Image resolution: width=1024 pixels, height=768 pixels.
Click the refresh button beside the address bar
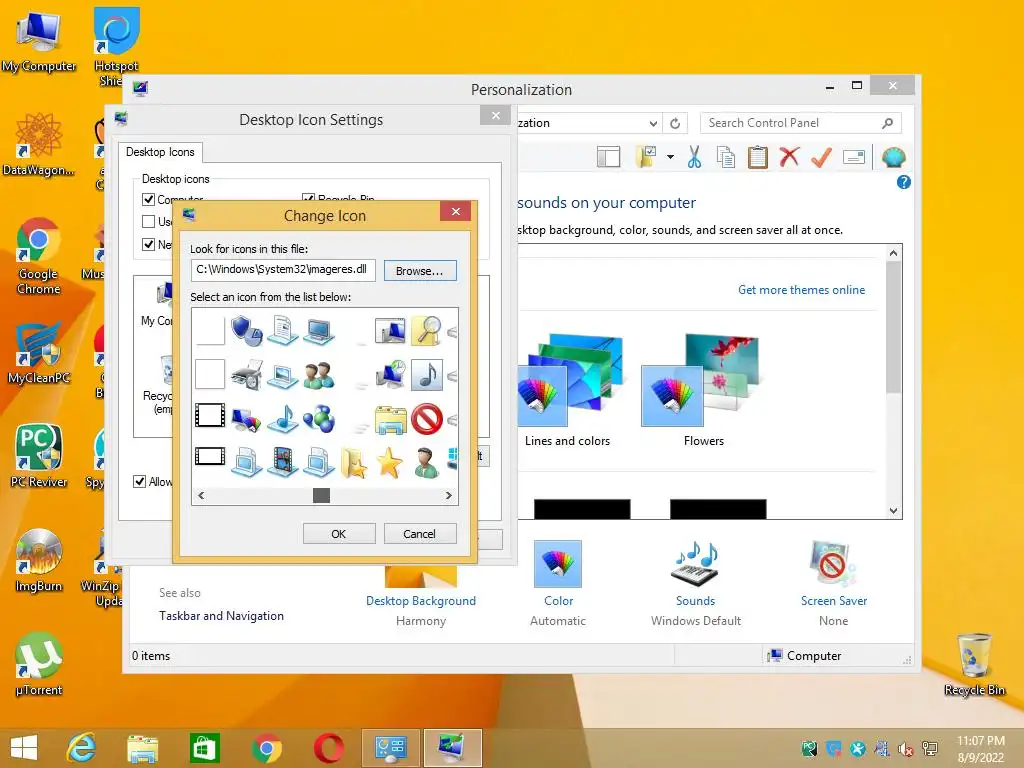[675, 123]
